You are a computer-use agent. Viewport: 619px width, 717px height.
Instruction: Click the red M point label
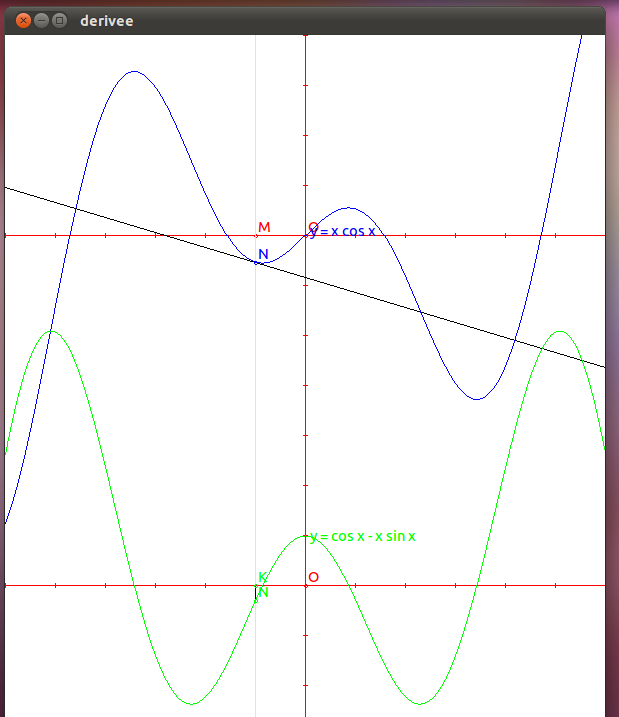pos(264,227)
